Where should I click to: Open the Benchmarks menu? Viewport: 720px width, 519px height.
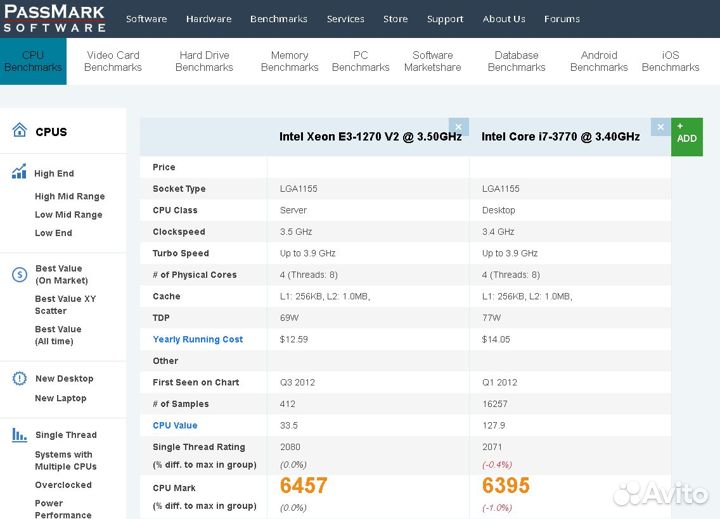coord(279,19)
